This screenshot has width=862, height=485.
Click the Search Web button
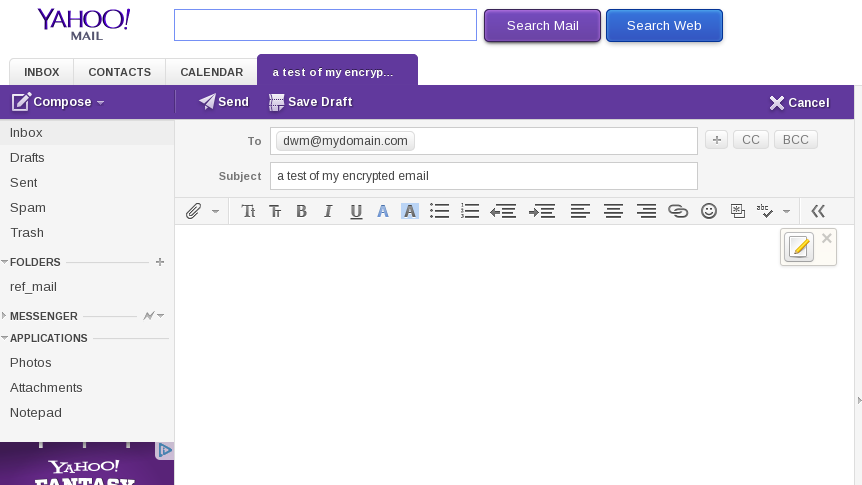point(664,25)
